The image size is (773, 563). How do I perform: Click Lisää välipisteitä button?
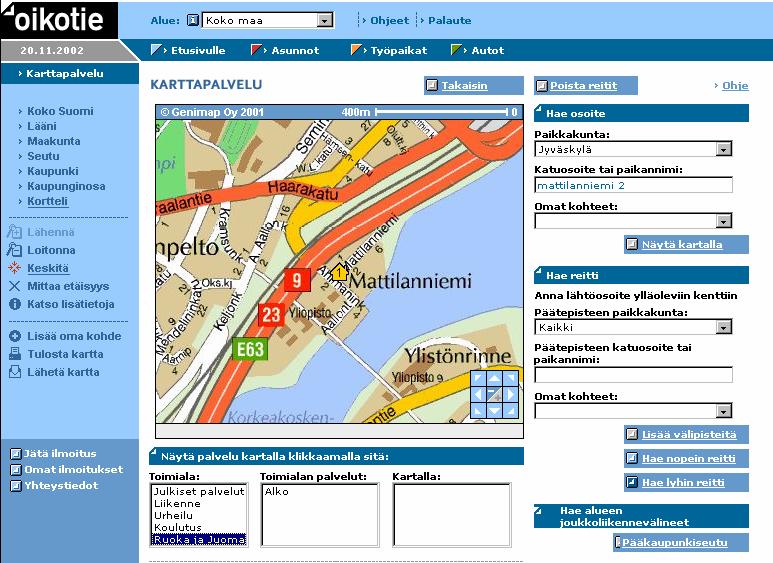pos(686,434)
